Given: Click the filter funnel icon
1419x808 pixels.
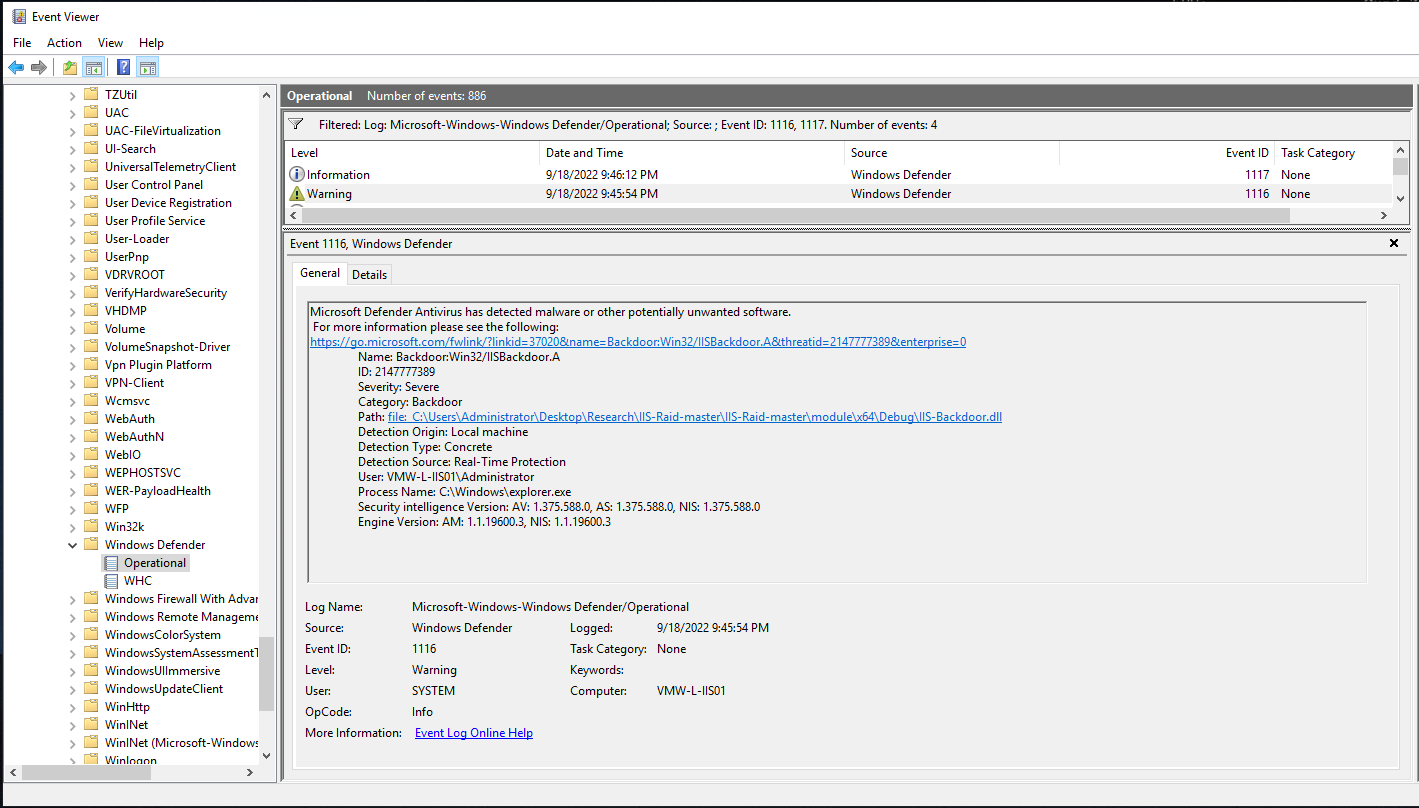Looking at the screenshot, I should tap(296, 125).
